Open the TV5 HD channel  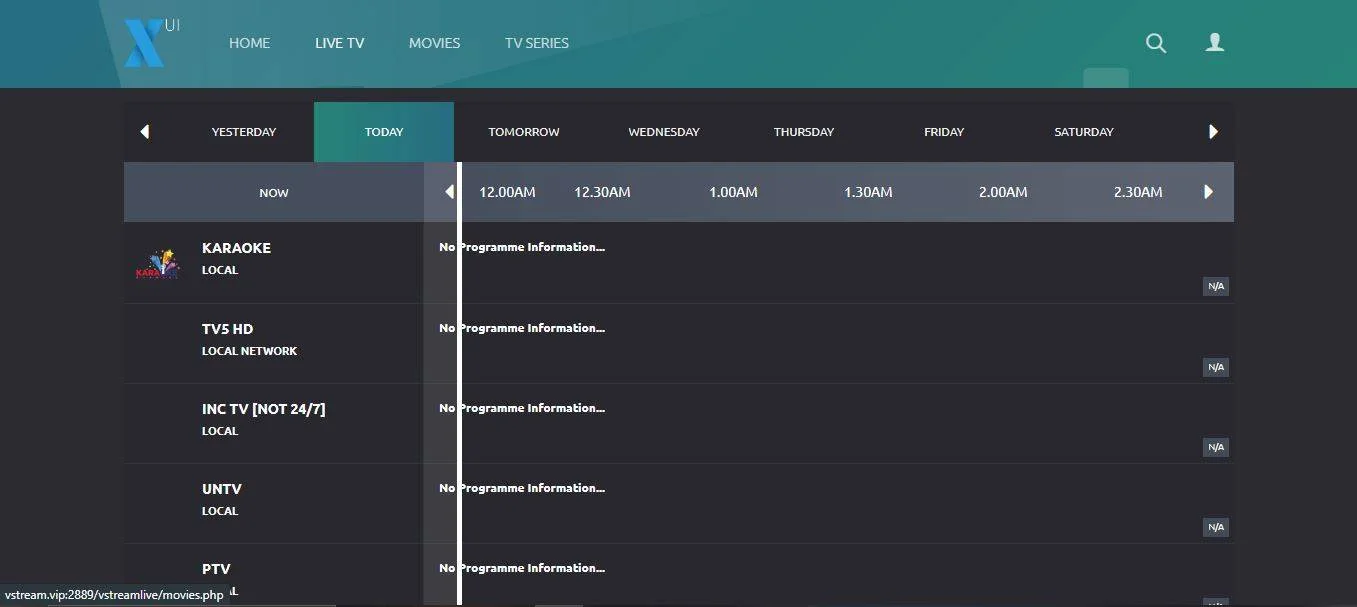click(x=227, y=329)
